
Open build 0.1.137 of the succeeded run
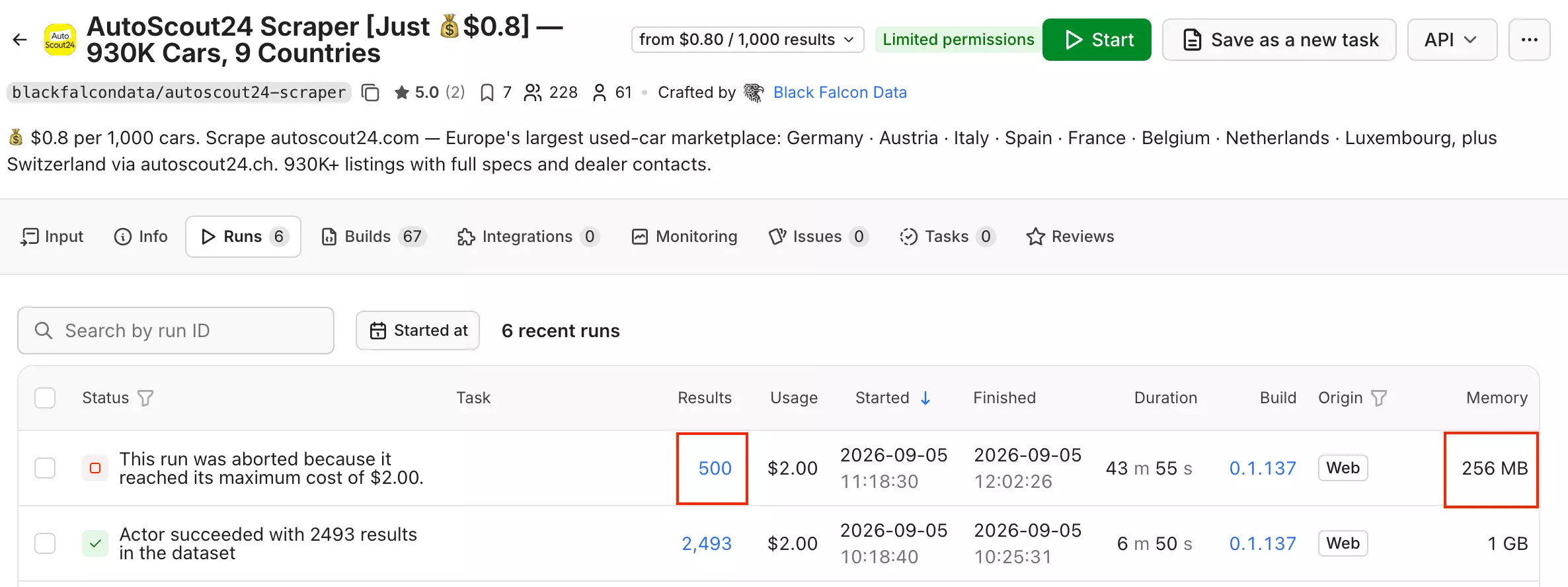pyautogui.click(x=1263, y=543)
